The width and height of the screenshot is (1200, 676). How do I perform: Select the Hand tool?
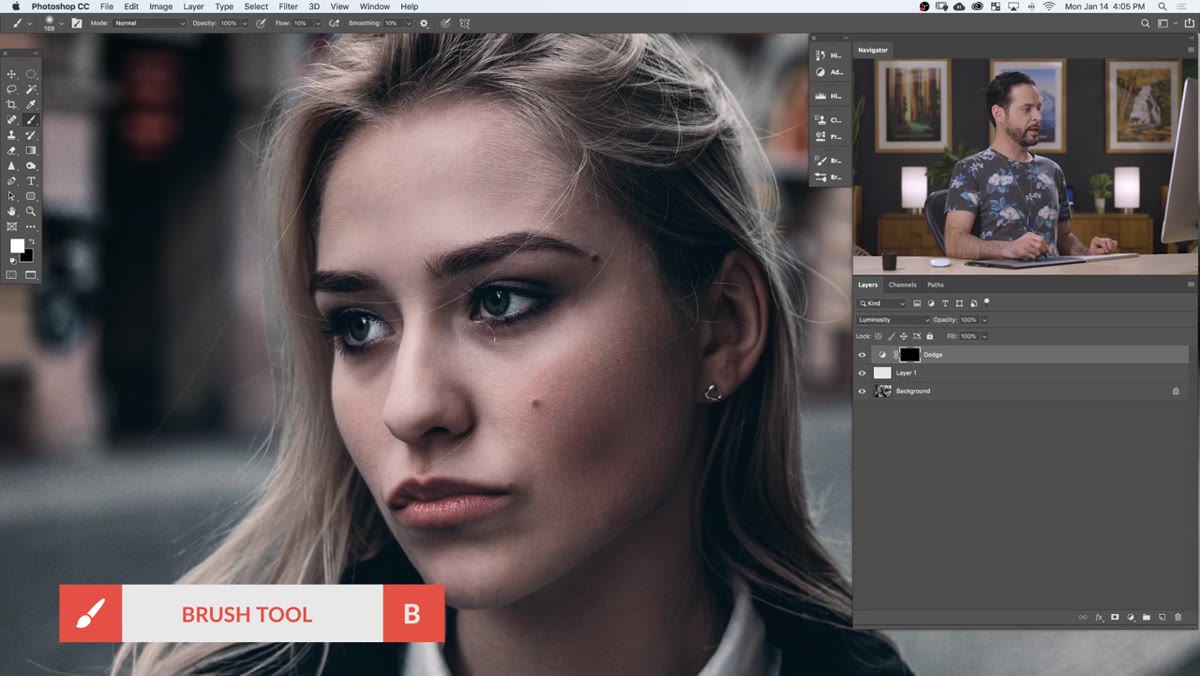12,211
